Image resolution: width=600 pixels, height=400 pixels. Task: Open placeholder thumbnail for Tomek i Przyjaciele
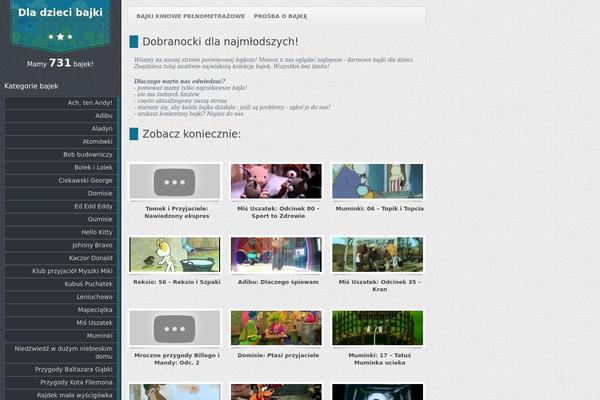(x=175, y=181)
